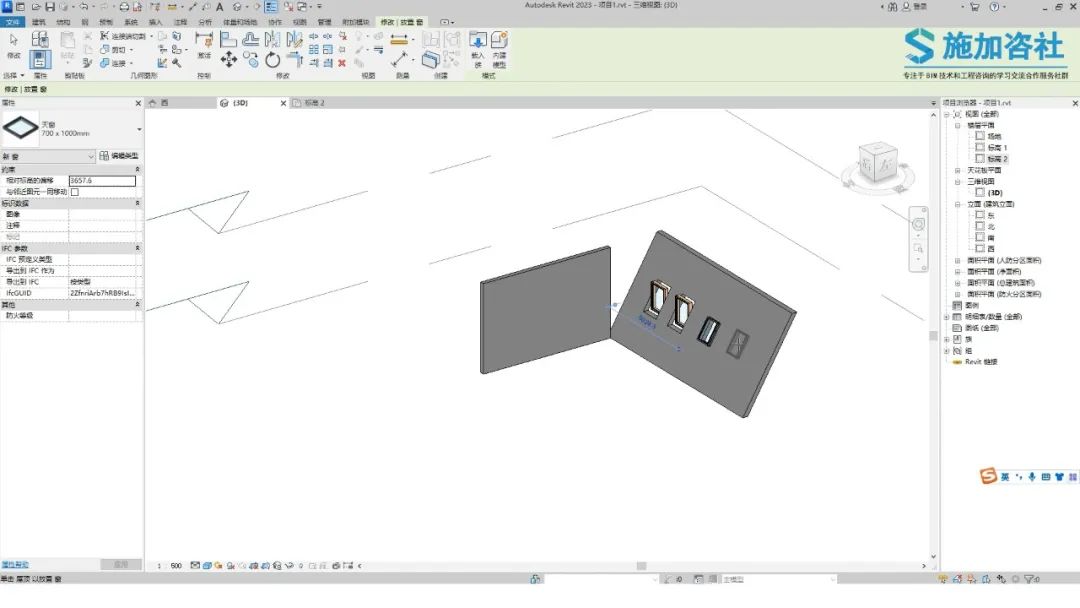Select the 东 elevation in project browser
1080x608 pixels.
coord(990,216)
